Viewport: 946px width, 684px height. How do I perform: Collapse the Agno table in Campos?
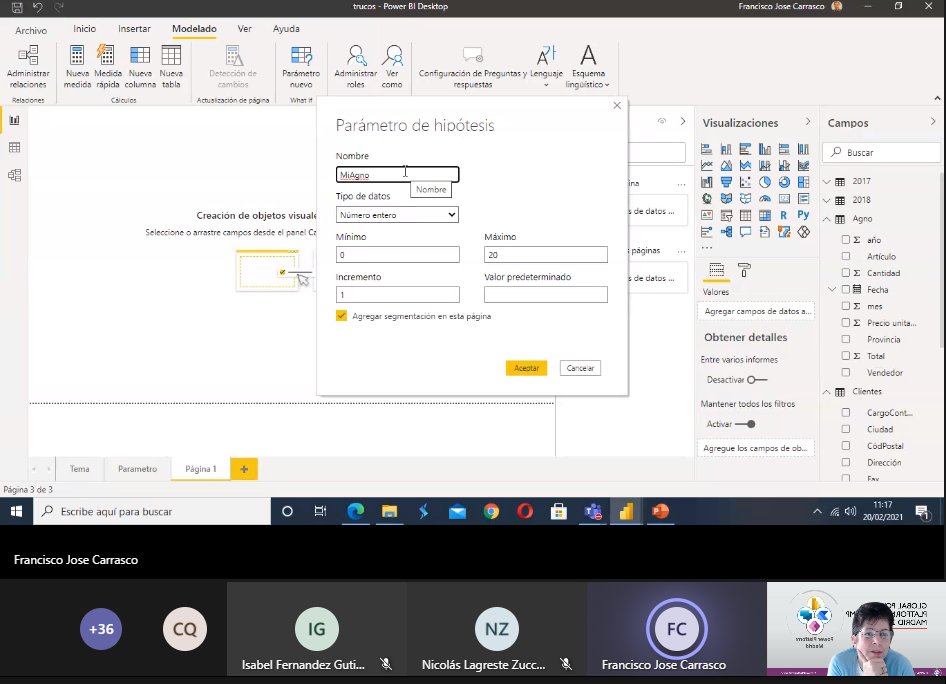827,218
